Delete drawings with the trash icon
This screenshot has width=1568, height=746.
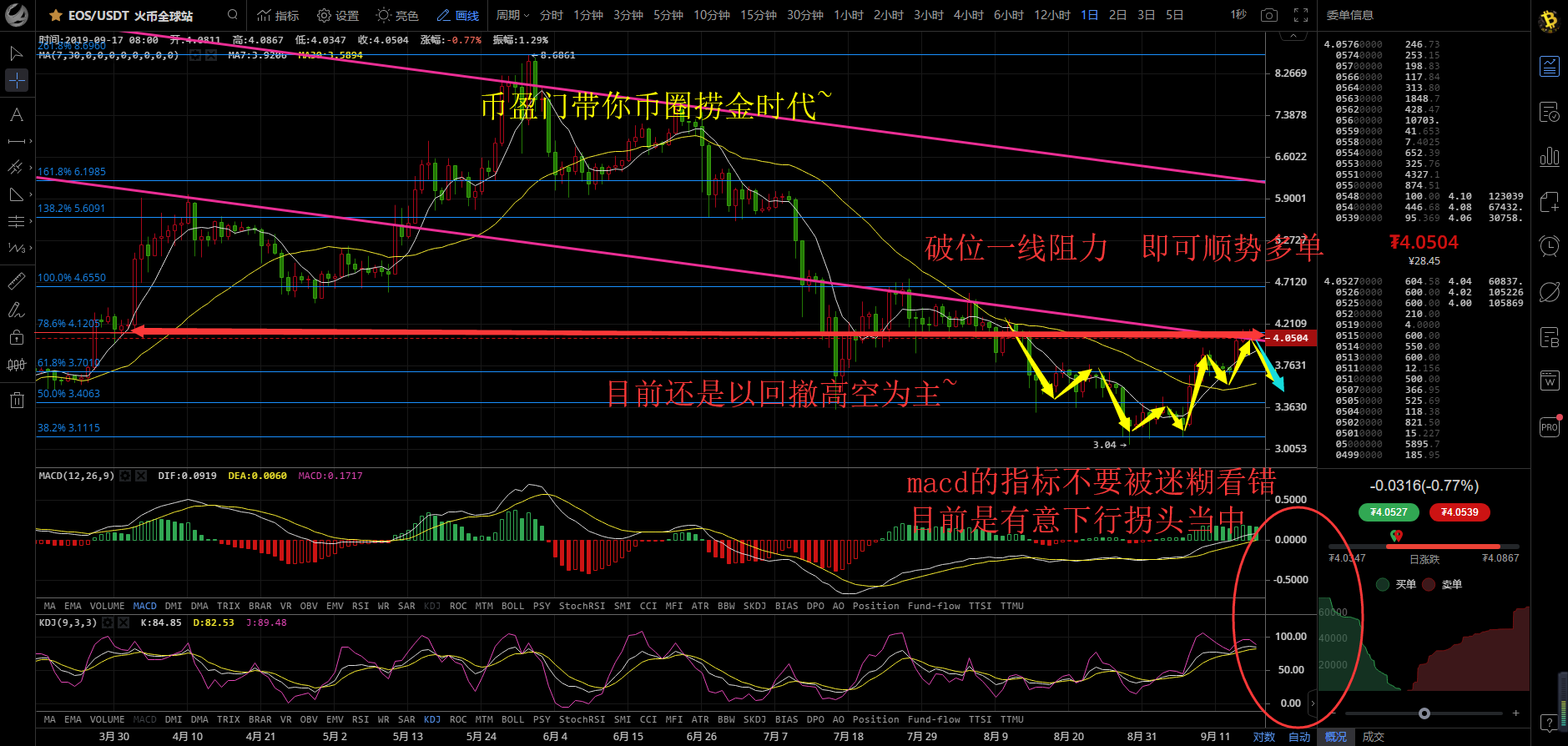16,400
